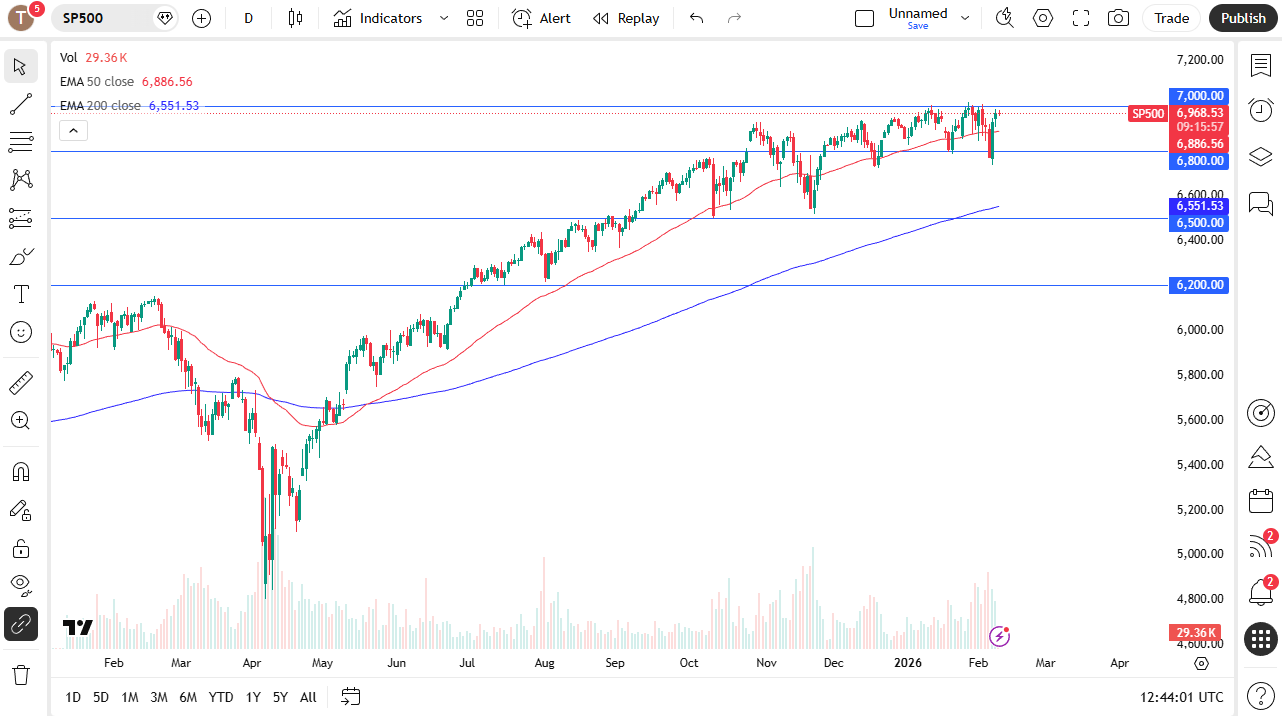The height and width of the screenshot is (716, 1282).
Task: Open the emoji and icons tool
Action: point(21,332)
